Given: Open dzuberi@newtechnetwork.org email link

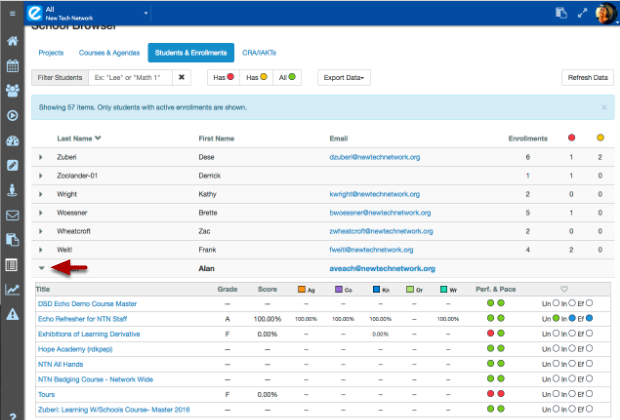Looking at the screenshot, I should [x=375, y=157].
